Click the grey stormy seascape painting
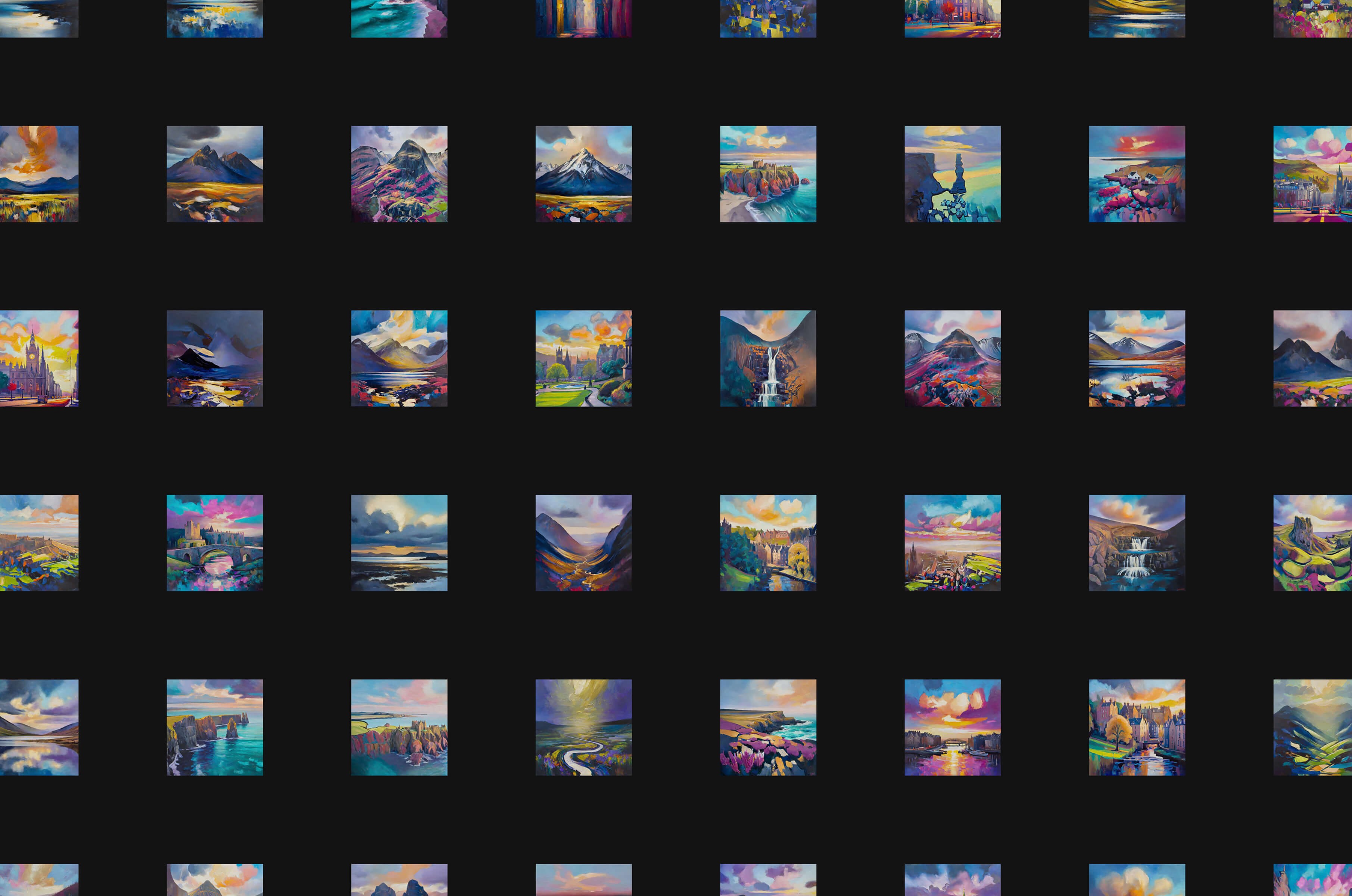Image resolution: width=1352 pixels, height=896 pixels. point(399,543)
